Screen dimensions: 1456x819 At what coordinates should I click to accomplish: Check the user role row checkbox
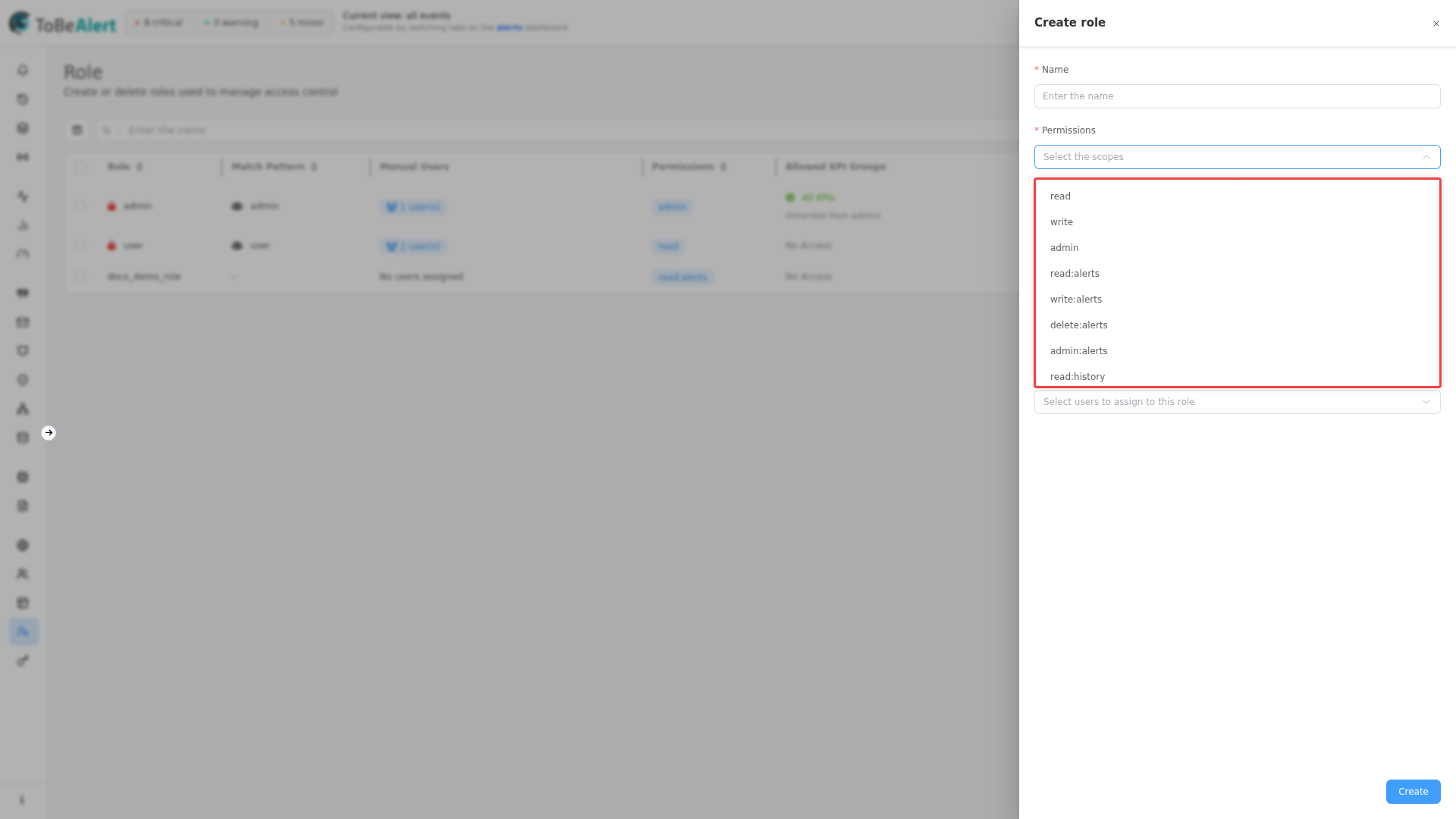click(80, 246)
